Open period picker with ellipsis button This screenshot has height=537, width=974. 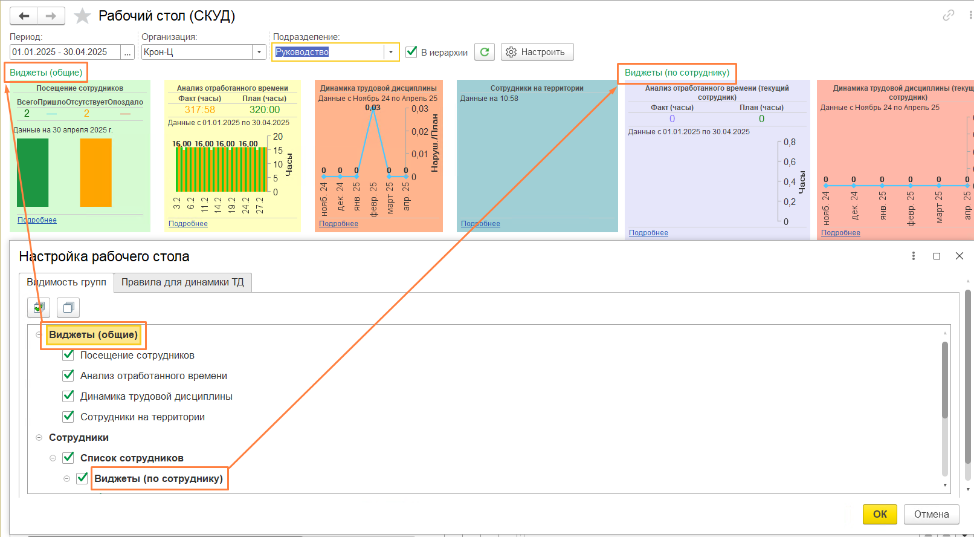coord(127,52)
